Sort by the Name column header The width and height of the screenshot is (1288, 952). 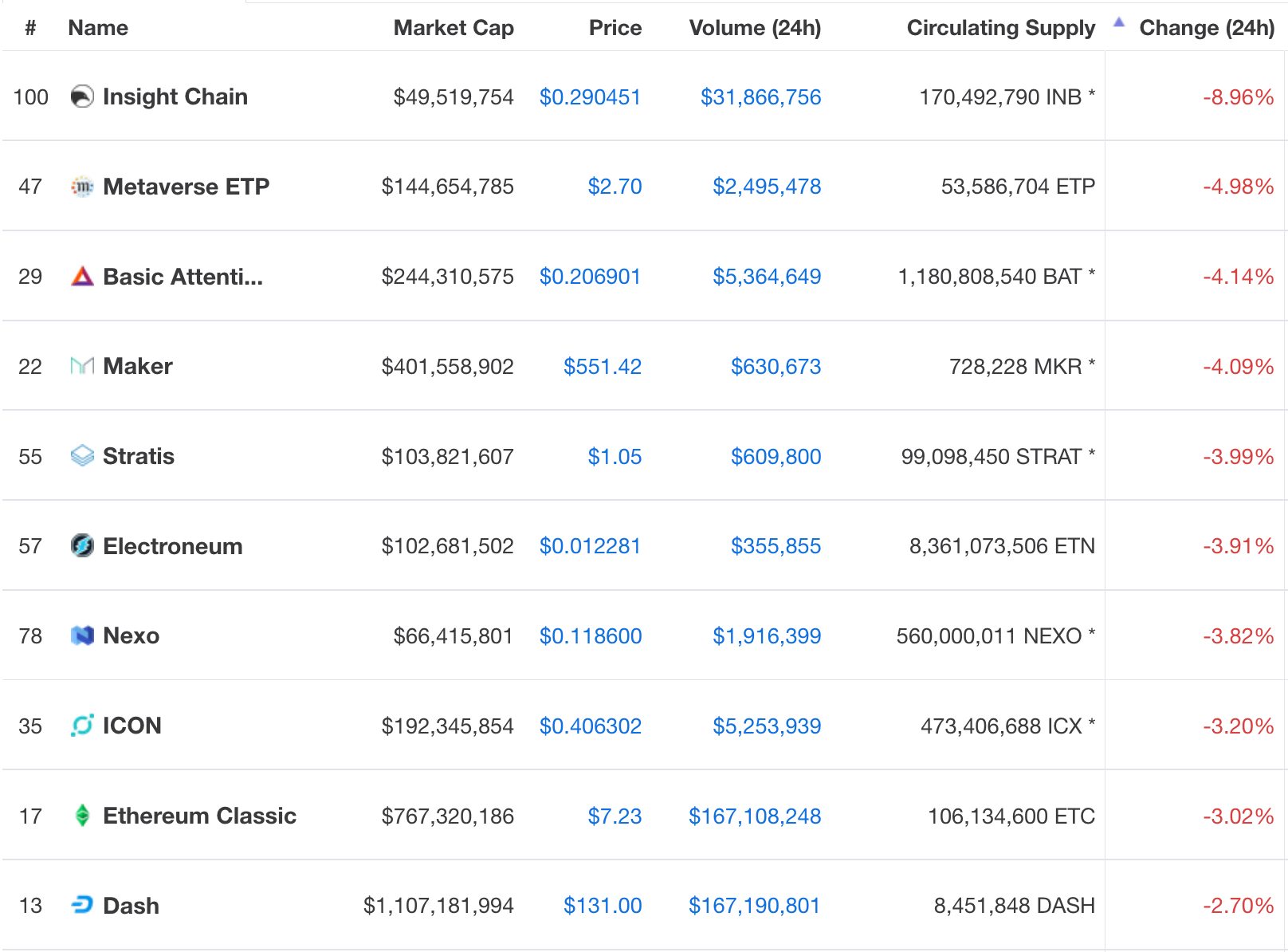98,28
